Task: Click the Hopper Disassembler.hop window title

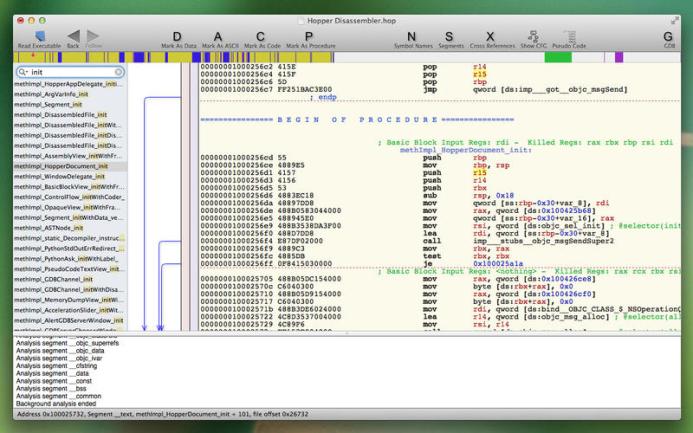Action: pyautogui.click(x=351, y=21)
